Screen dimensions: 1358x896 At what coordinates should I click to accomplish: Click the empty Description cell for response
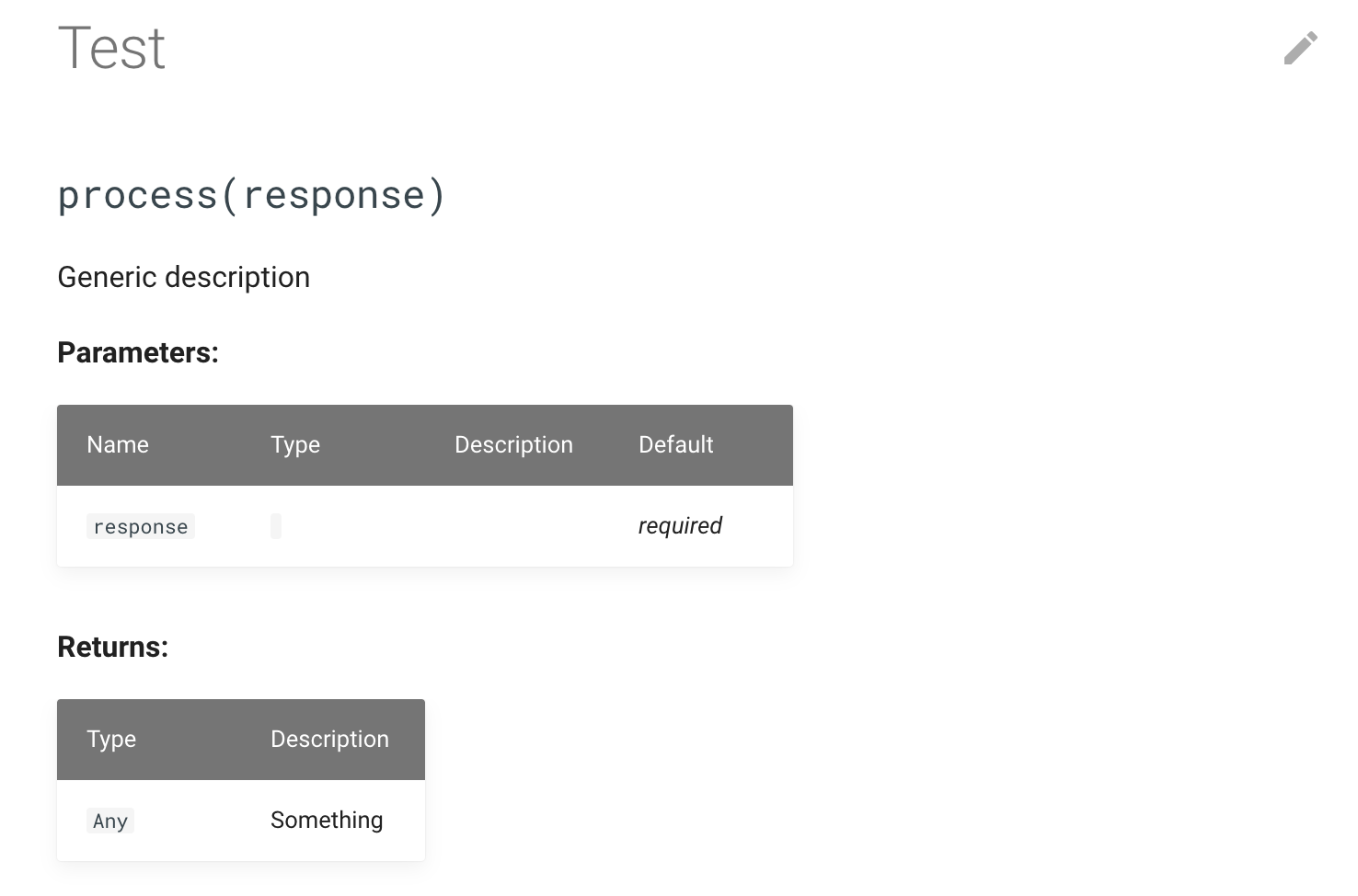point(513,525)
